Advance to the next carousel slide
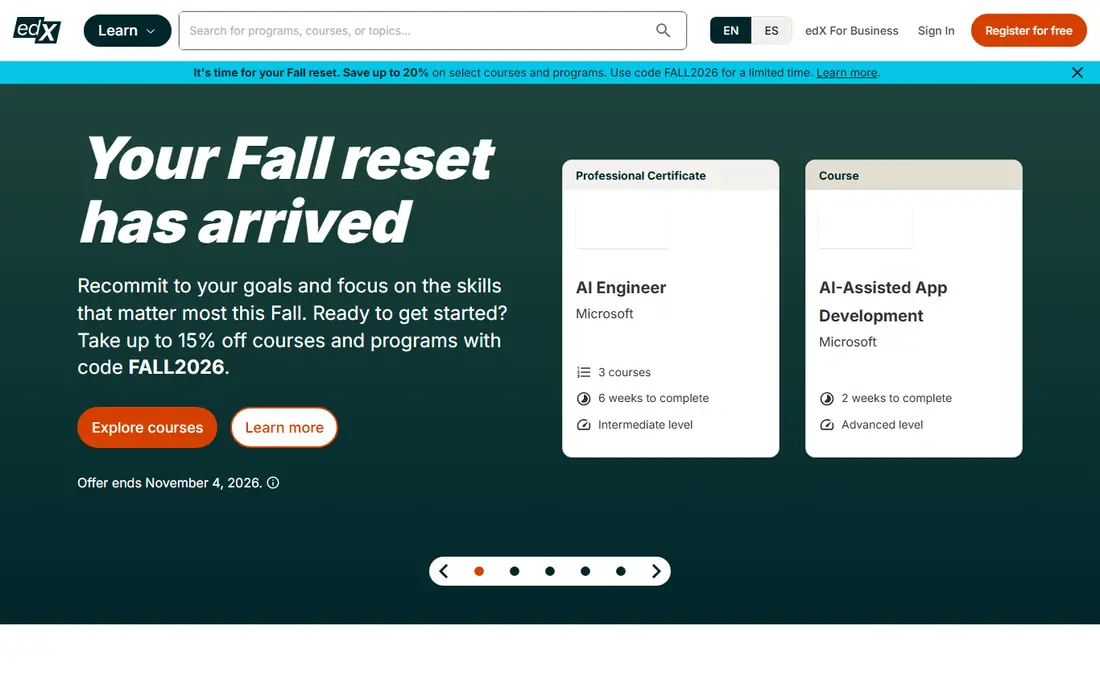1100x688 pixels. click(656, 571)
